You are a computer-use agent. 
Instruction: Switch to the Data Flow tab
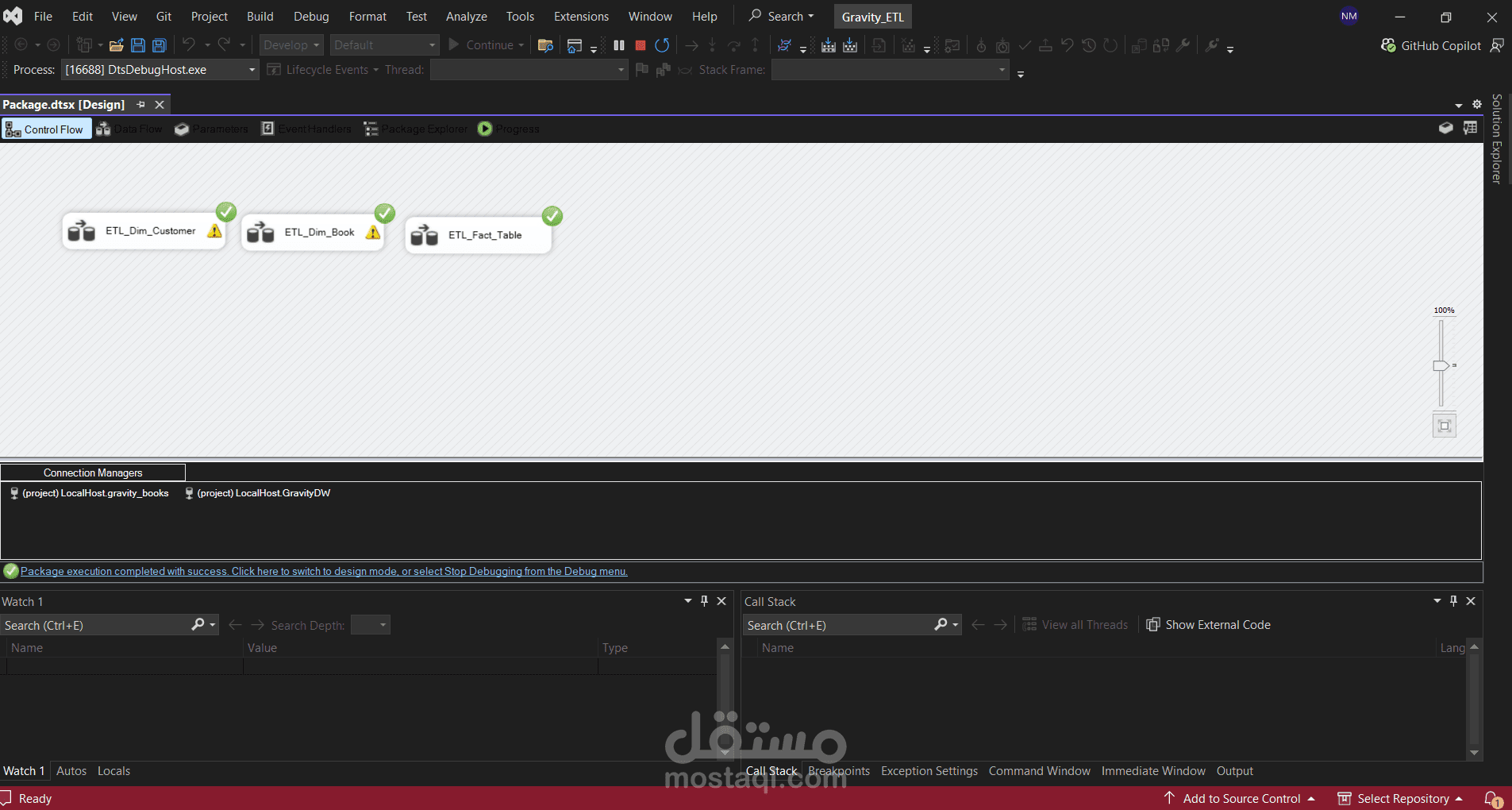pos(129,129)
